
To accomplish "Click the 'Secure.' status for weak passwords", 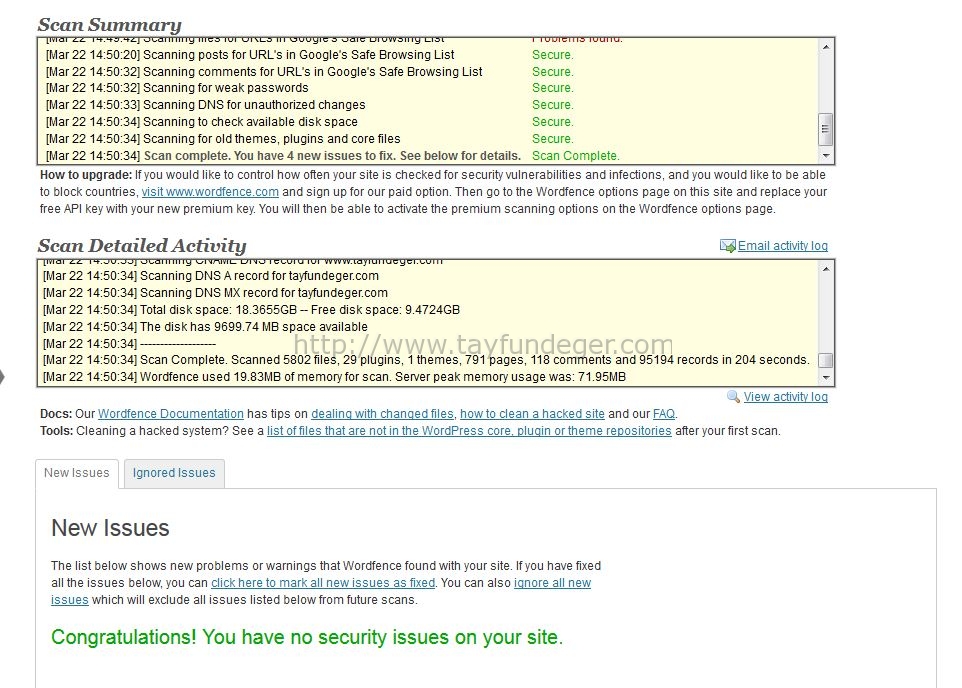I will (x=553, y=88).
